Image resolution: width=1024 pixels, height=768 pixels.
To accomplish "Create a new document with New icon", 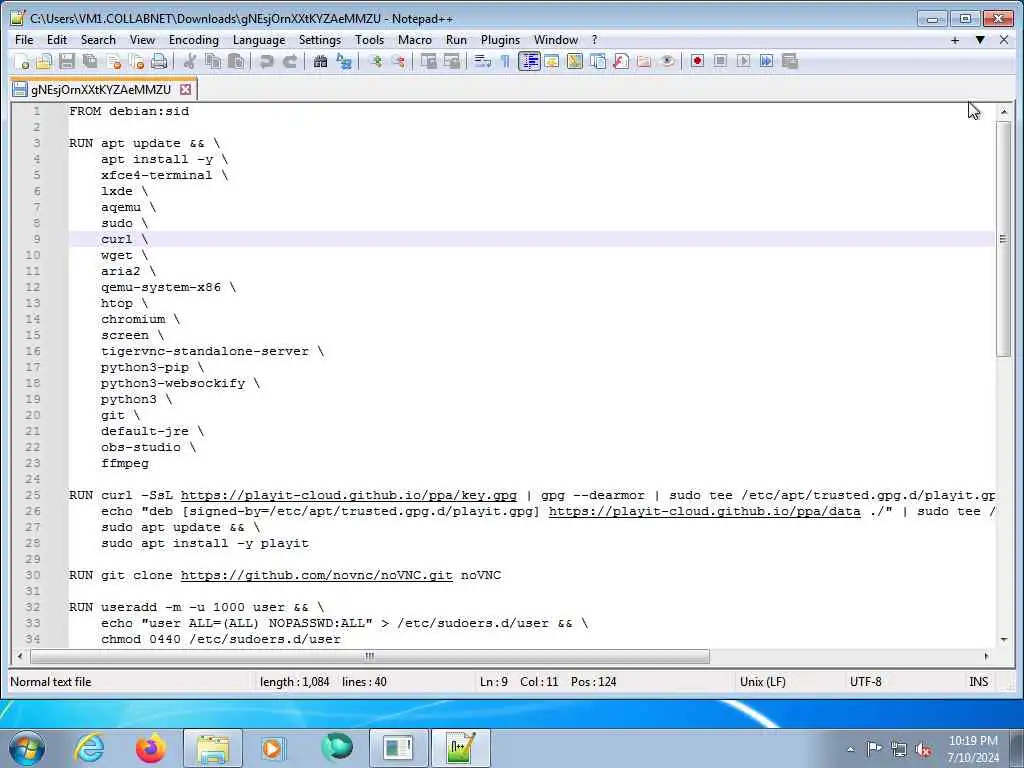I will (x=22, y=61).
